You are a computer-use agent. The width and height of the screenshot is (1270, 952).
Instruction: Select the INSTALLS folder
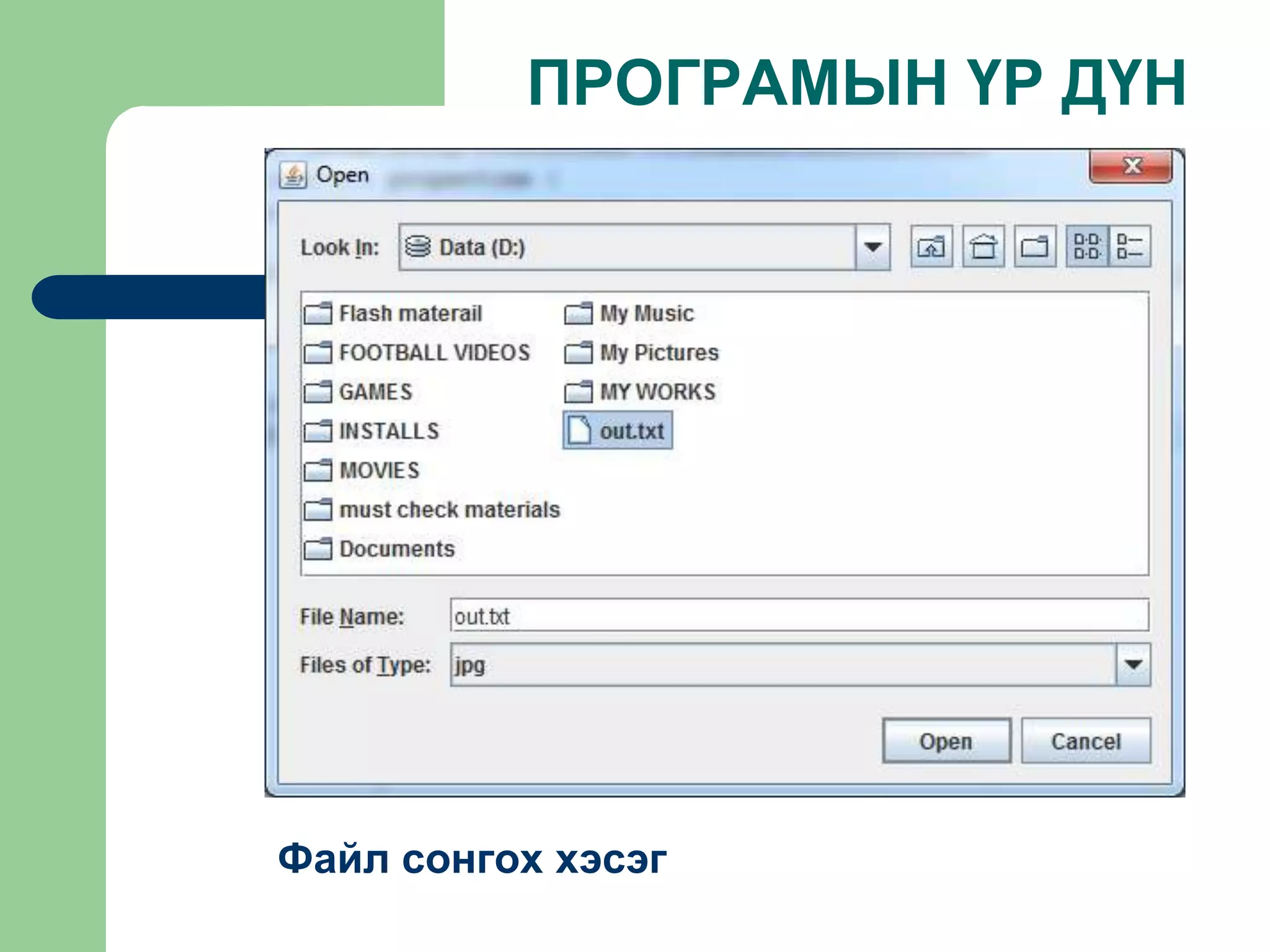coord(371,431)
